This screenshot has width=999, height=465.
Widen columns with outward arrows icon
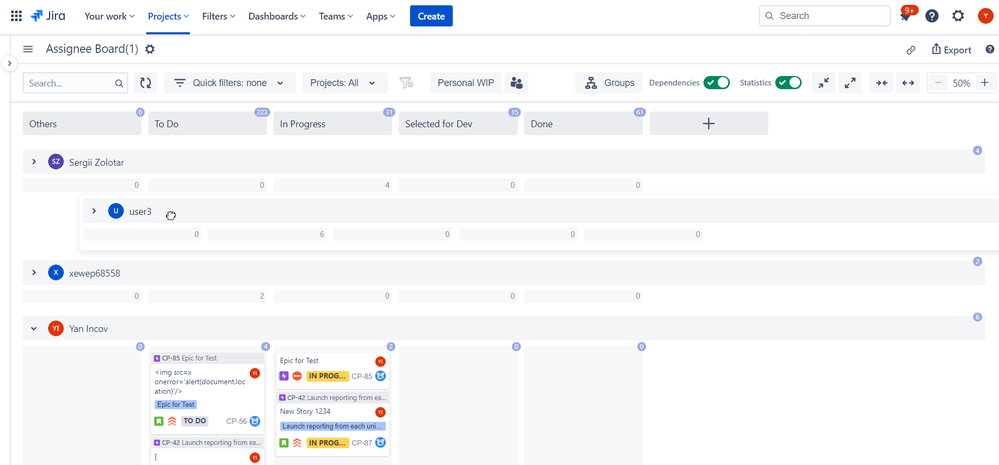908,83
